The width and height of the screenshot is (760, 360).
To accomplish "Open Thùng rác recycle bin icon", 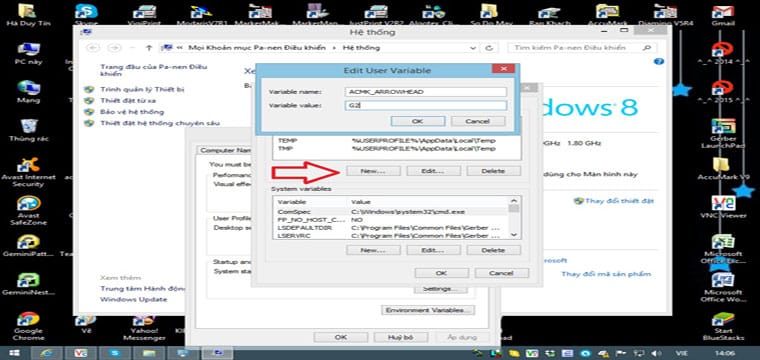I will click(29, 130).
